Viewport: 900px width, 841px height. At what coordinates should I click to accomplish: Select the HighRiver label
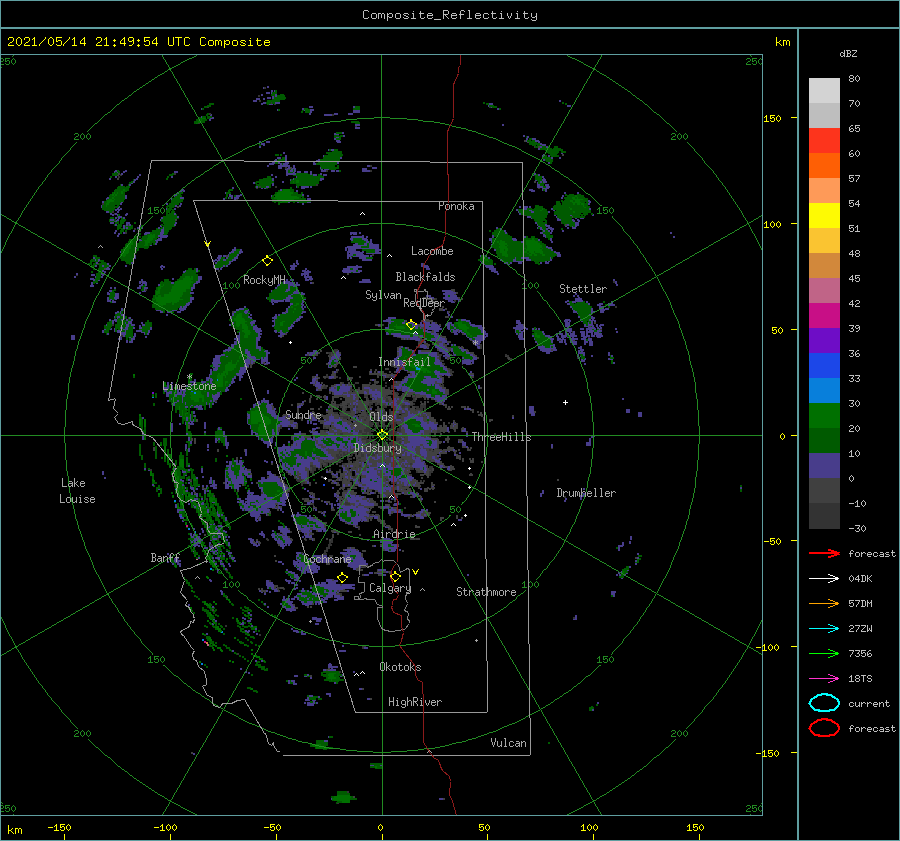(x=414, y=702)
